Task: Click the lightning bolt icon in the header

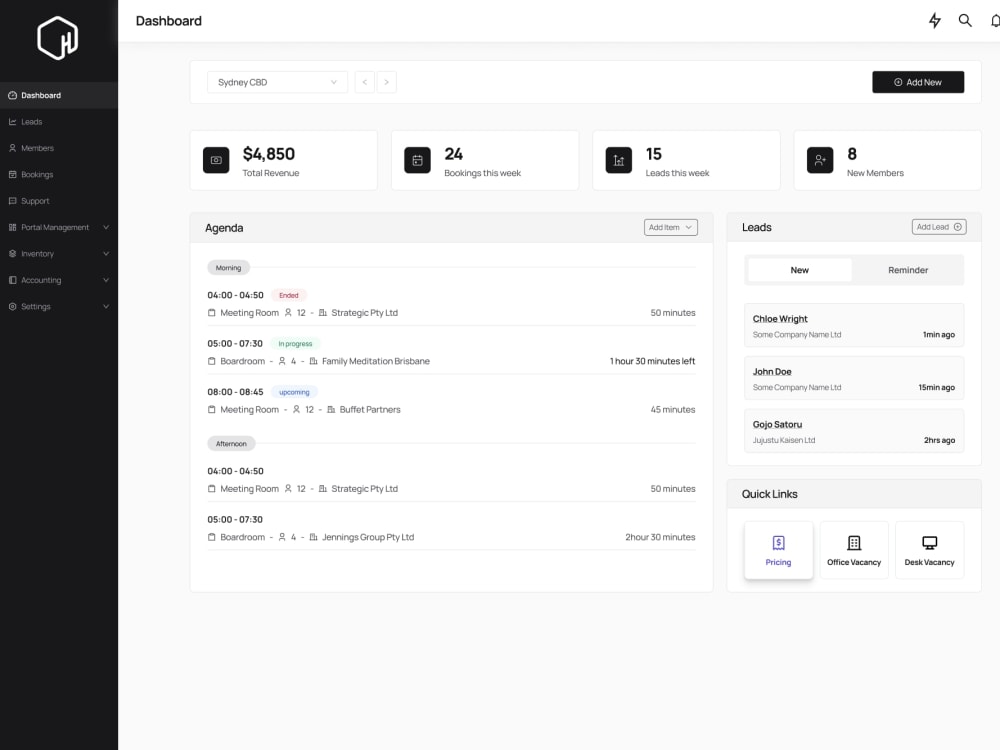Action: 934,20
